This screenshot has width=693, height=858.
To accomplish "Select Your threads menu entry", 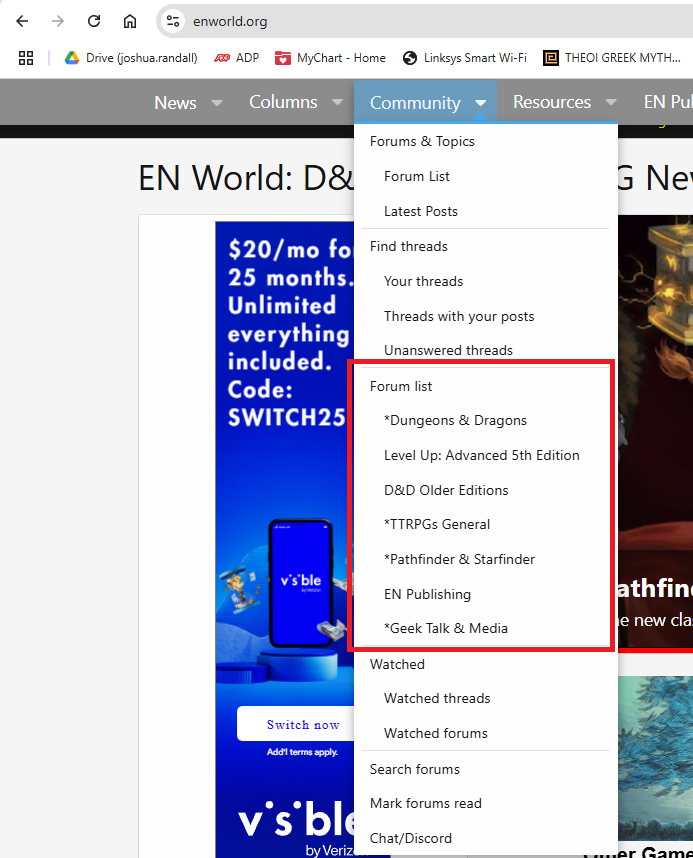I will (423, 281).
